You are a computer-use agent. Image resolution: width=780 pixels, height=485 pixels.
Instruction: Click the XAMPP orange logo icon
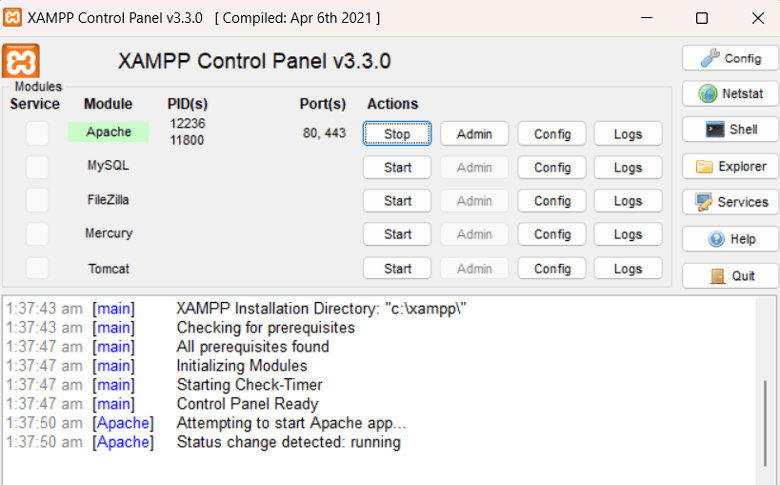pos(21,61)
